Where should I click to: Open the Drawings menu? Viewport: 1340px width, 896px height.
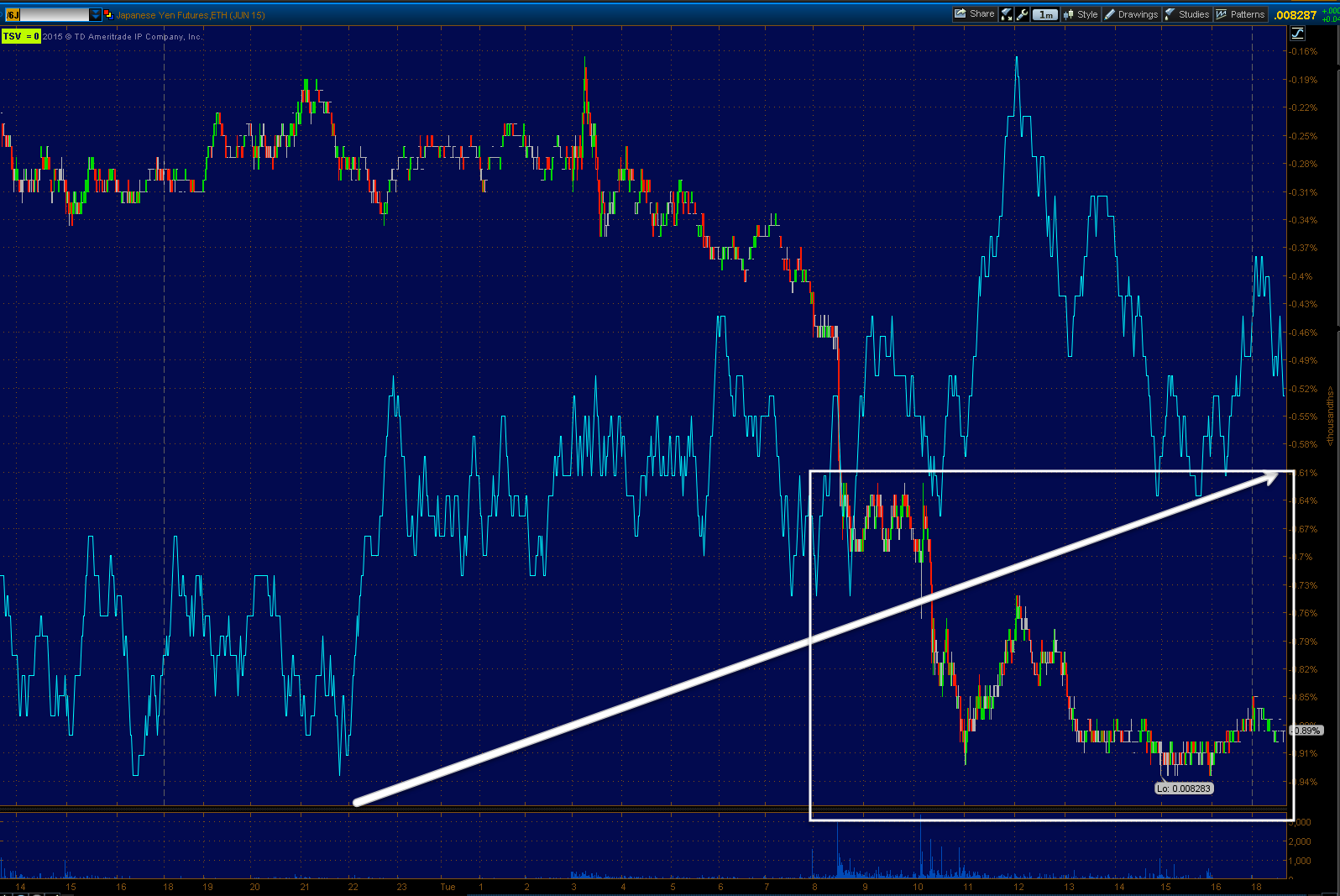pos(1131,14)
